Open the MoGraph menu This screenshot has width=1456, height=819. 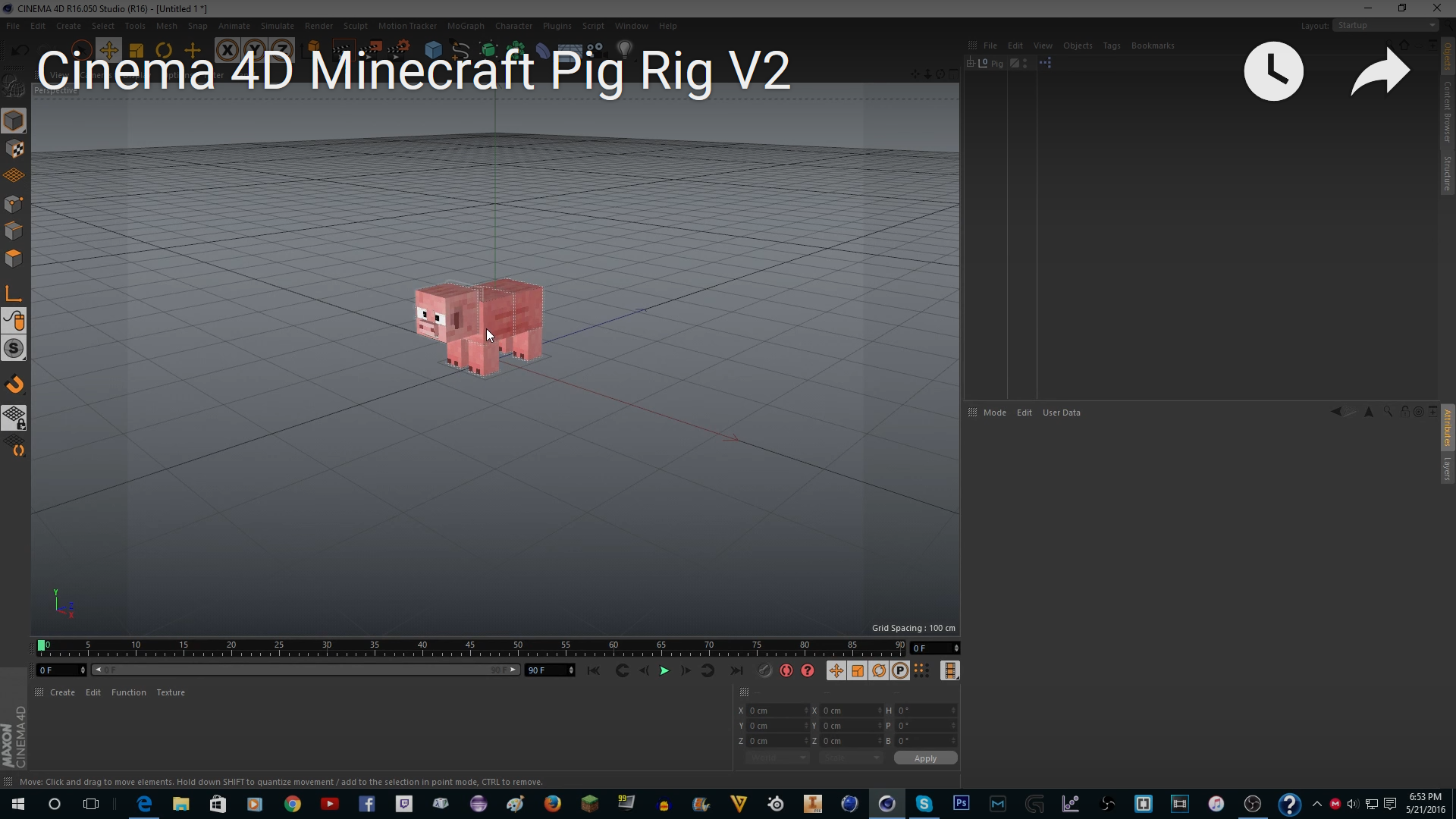[466, 26]
